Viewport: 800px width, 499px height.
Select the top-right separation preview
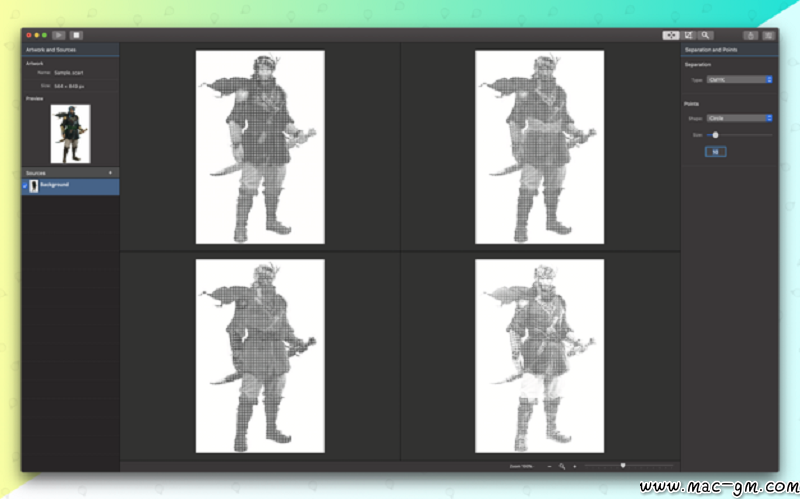point(539,147)
